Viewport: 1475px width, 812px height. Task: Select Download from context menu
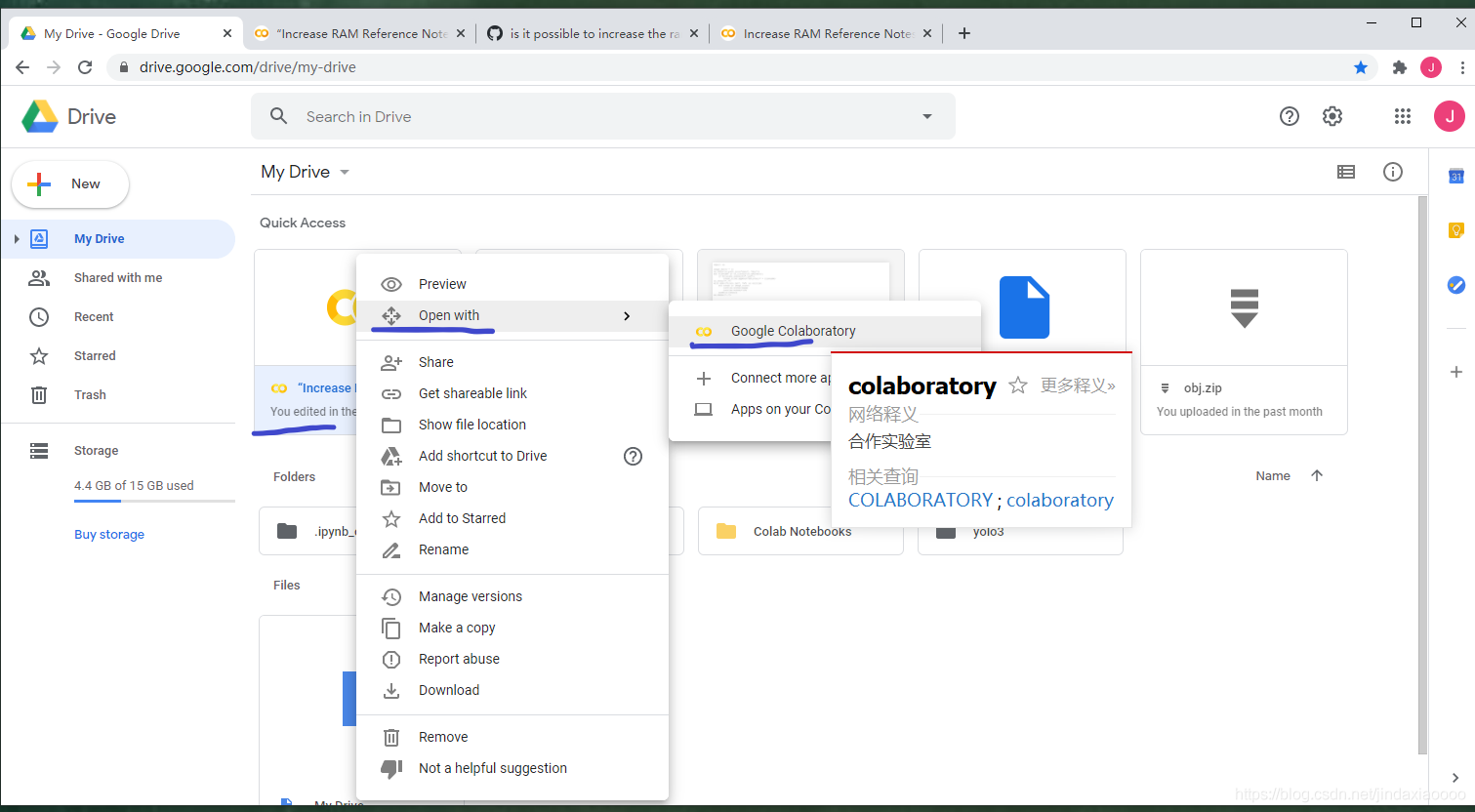coord(512,690)
